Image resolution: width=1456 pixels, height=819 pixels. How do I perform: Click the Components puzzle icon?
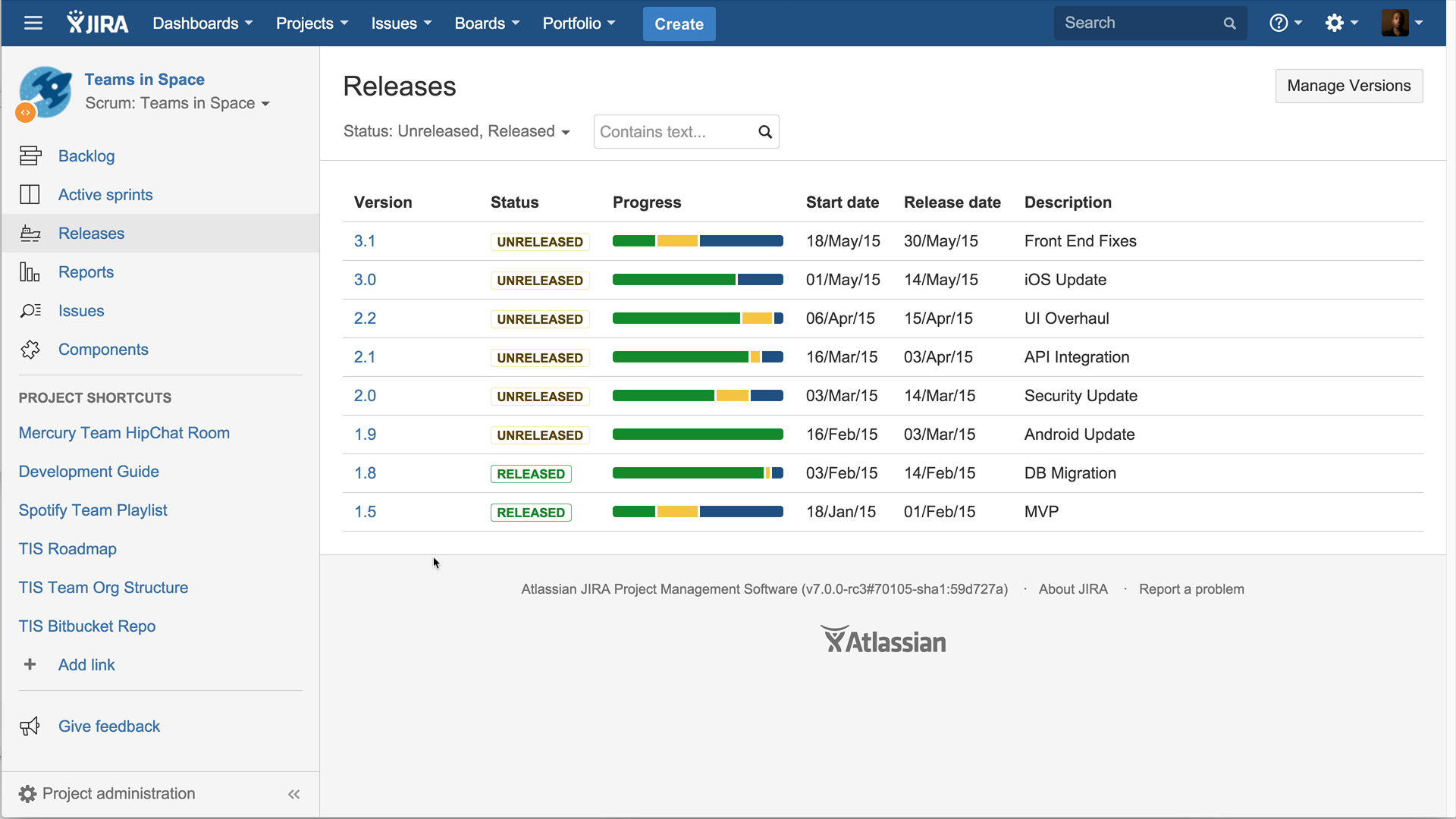click(30, 350)
